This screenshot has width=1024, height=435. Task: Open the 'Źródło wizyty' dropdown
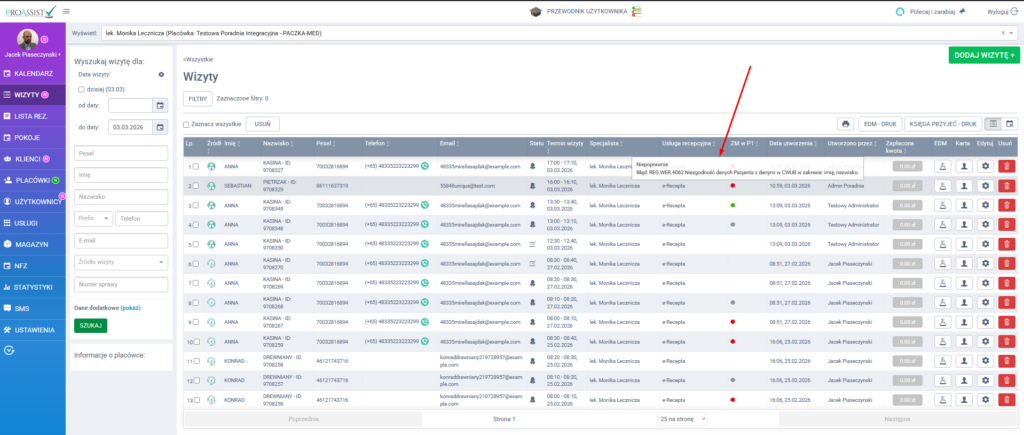[120, 262]
